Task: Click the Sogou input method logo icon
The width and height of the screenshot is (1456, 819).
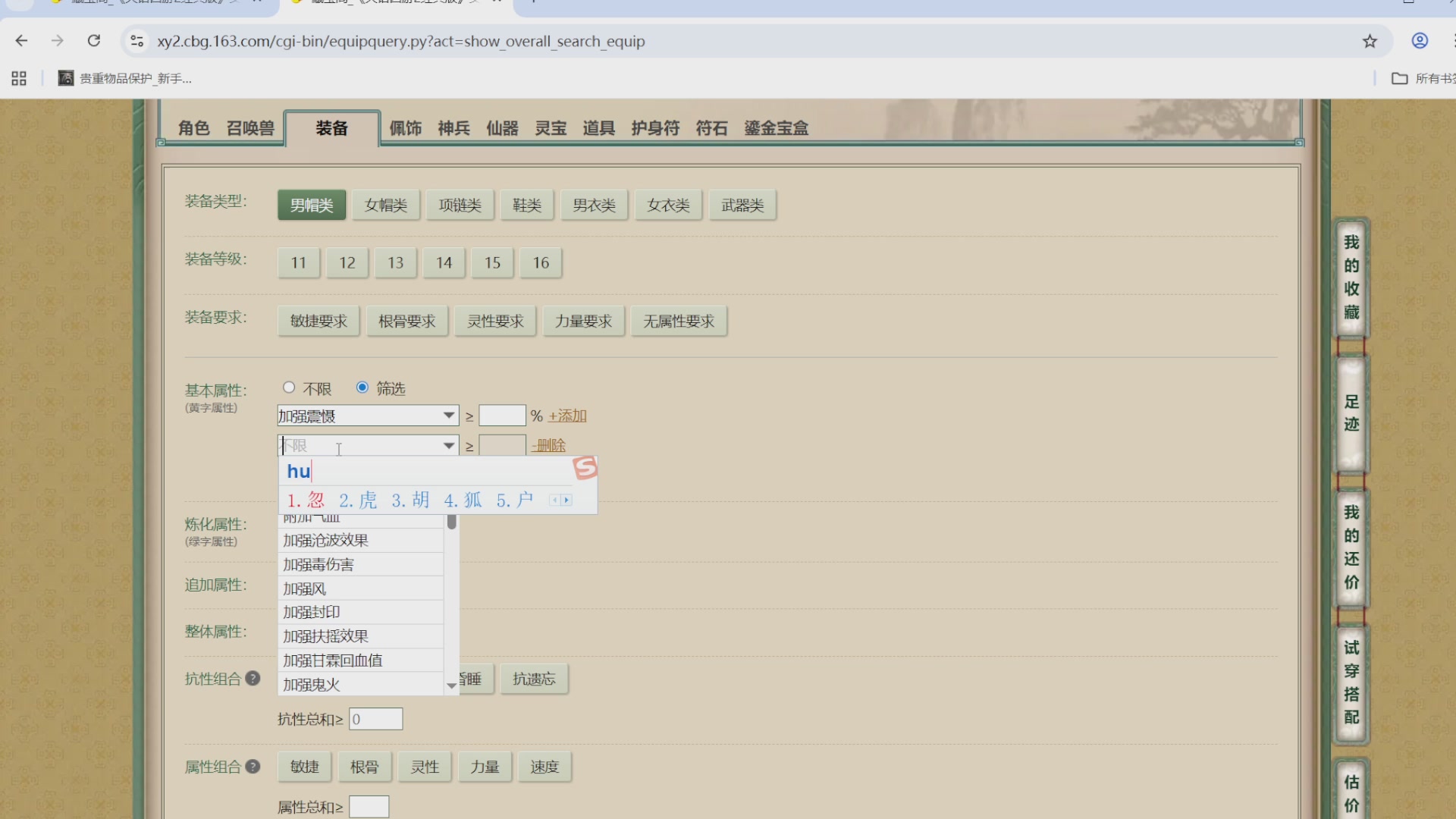Action: pyautogui.click(x=585, y=468)
